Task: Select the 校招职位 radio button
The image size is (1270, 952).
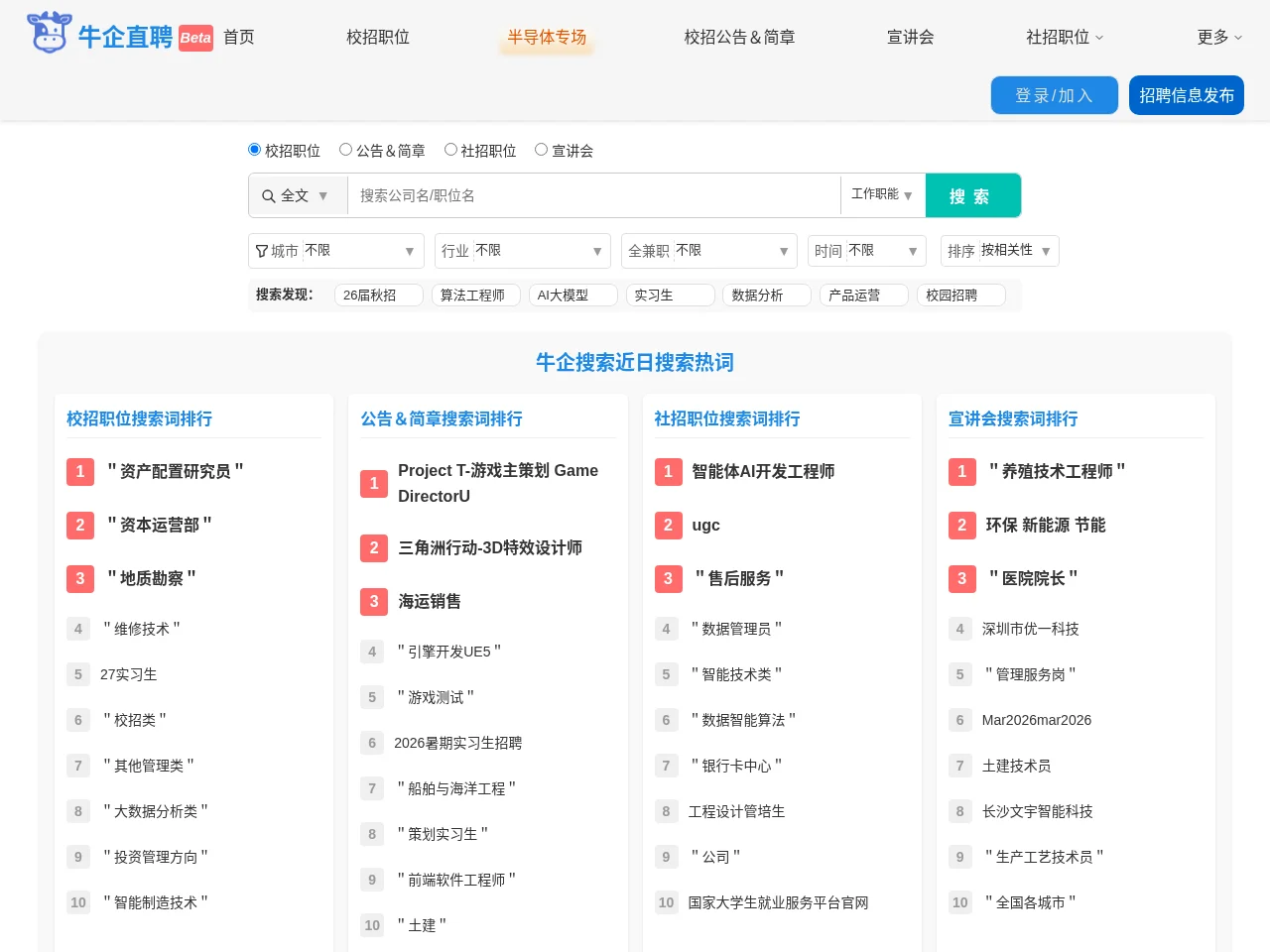Action: (254, 150)
